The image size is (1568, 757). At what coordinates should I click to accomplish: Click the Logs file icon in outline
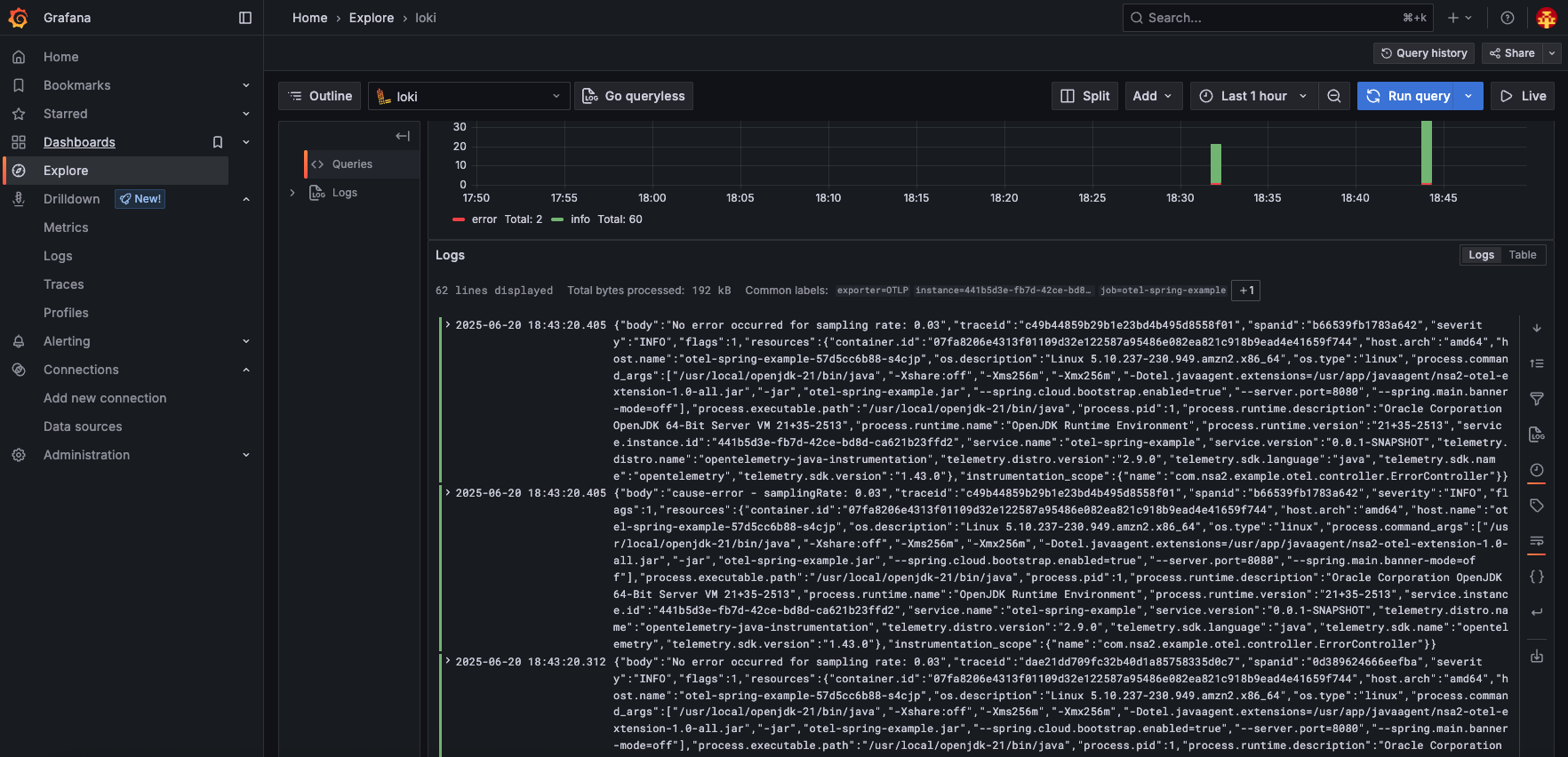tap(317, 193)
